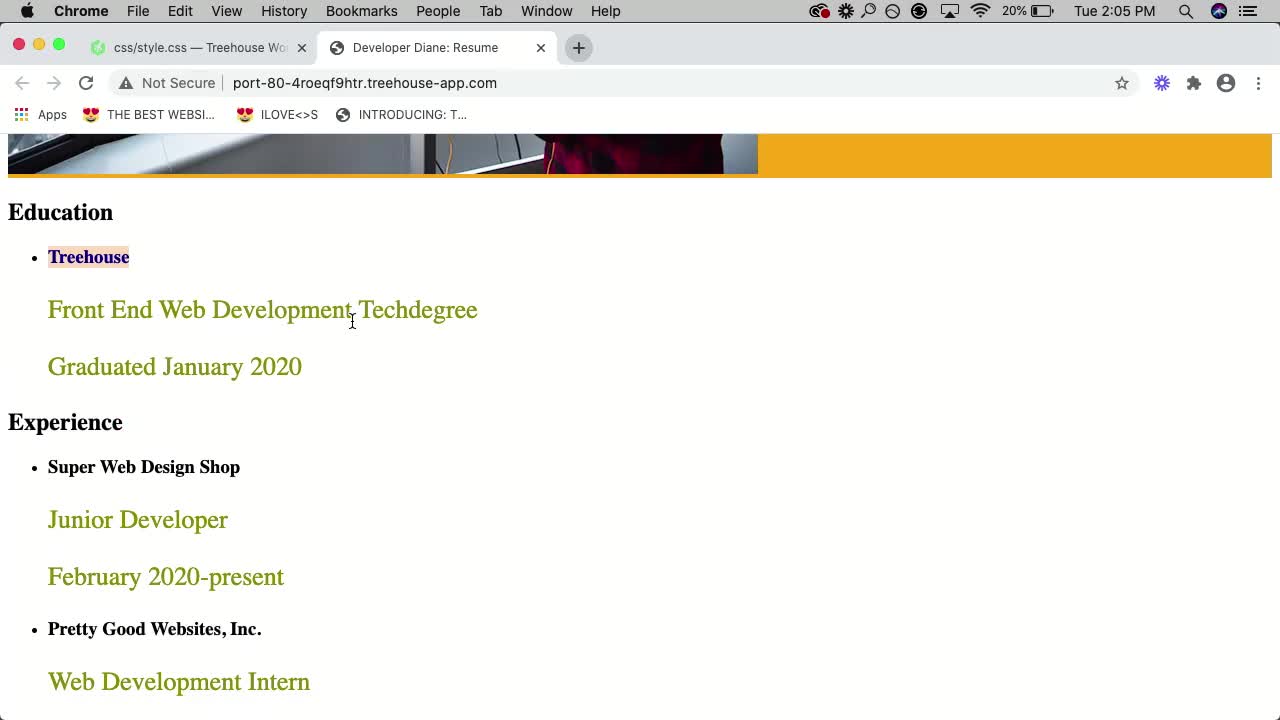Reload the Developer Diane resume page

click(86, 83)
